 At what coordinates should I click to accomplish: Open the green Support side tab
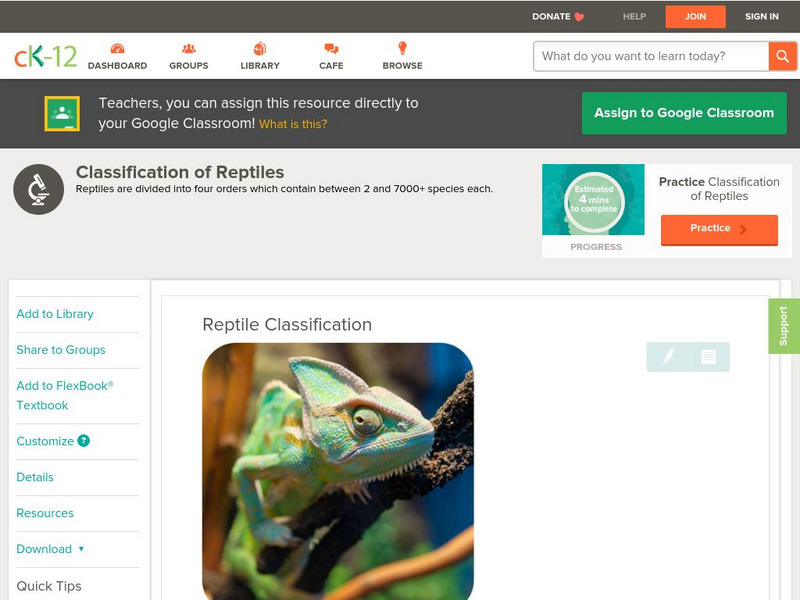(784, 326)
